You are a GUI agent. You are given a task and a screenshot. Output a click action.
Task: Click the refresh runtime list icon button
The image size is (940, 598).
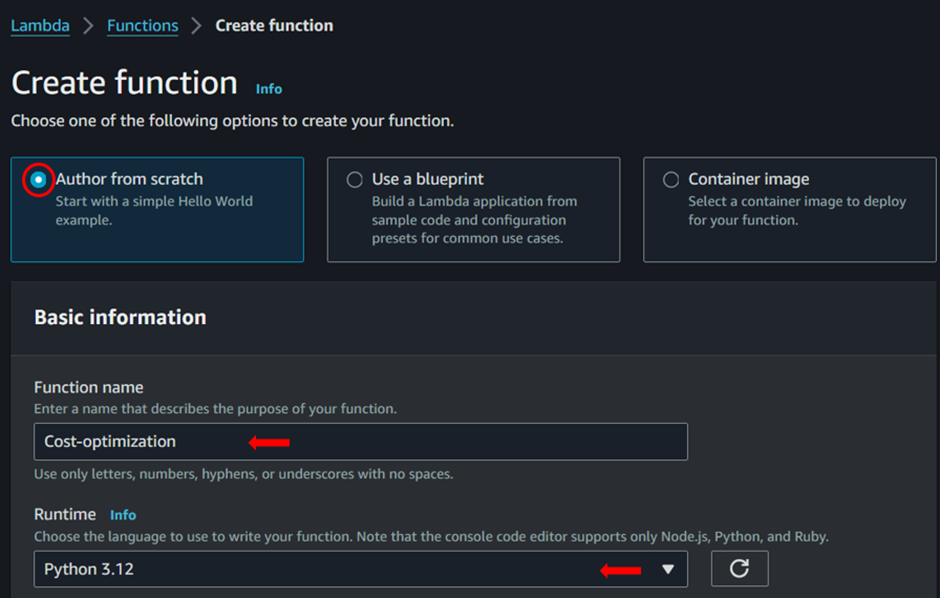[739, 568]
